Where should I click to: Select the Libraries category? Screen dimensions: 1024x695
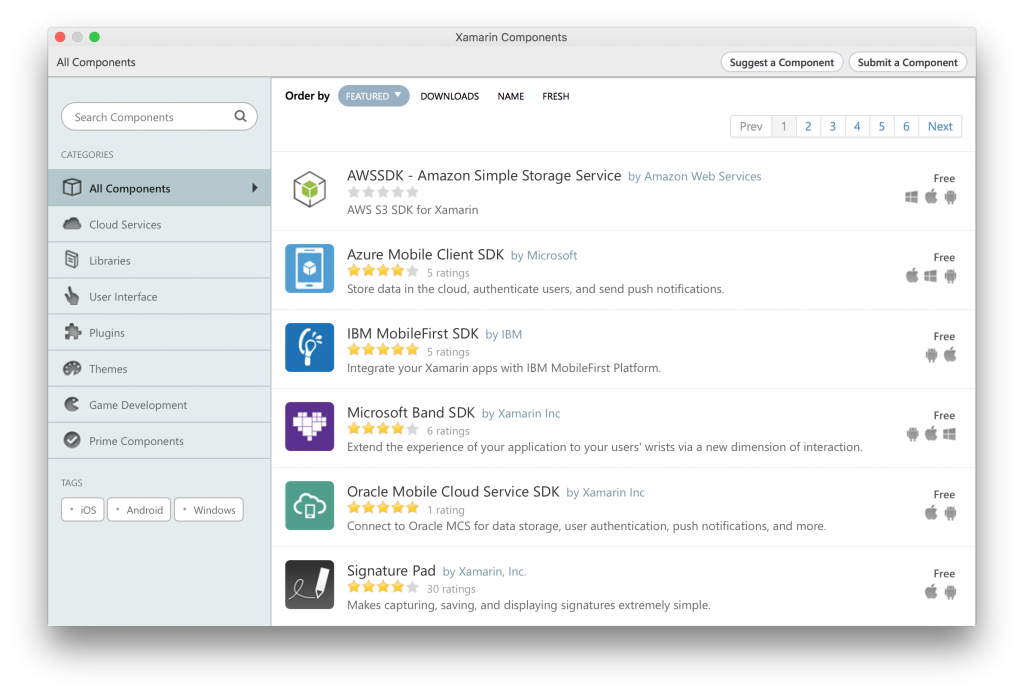pyautogui.click(x=159, y=260)
